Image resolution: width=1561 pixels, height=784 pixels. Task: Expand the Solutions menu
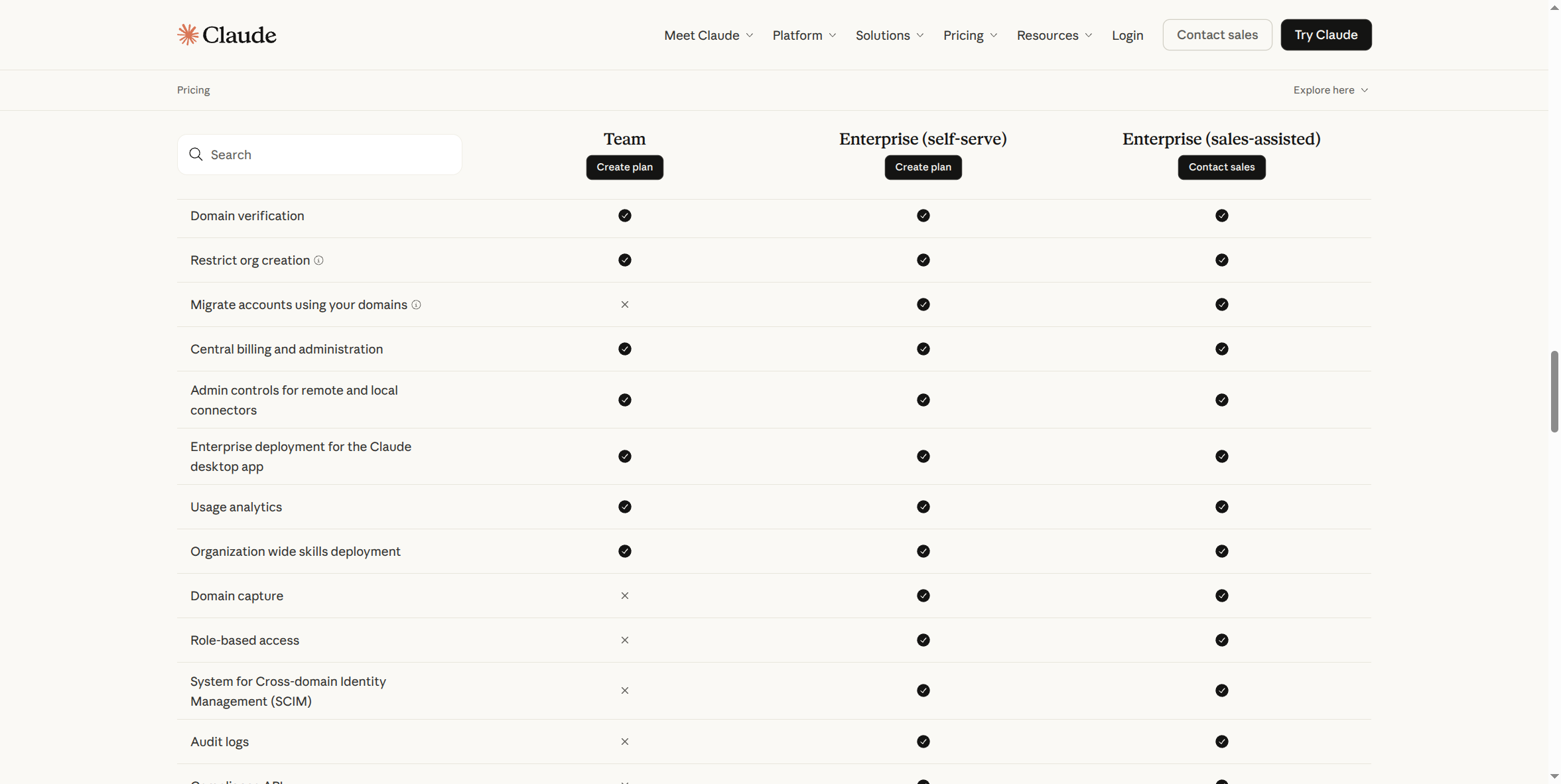890,35
